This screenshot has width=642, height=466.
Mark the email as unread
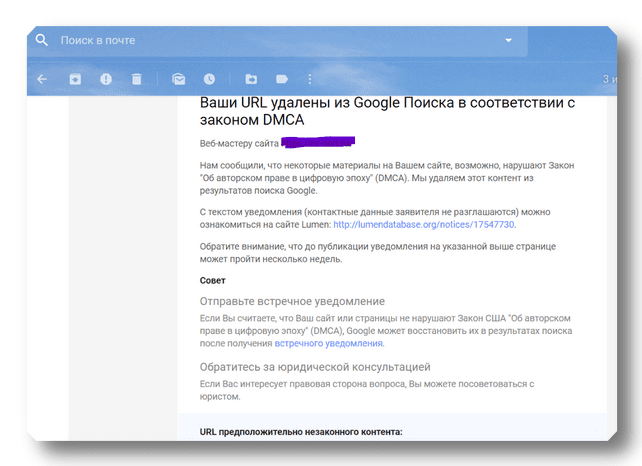point(179,79)
